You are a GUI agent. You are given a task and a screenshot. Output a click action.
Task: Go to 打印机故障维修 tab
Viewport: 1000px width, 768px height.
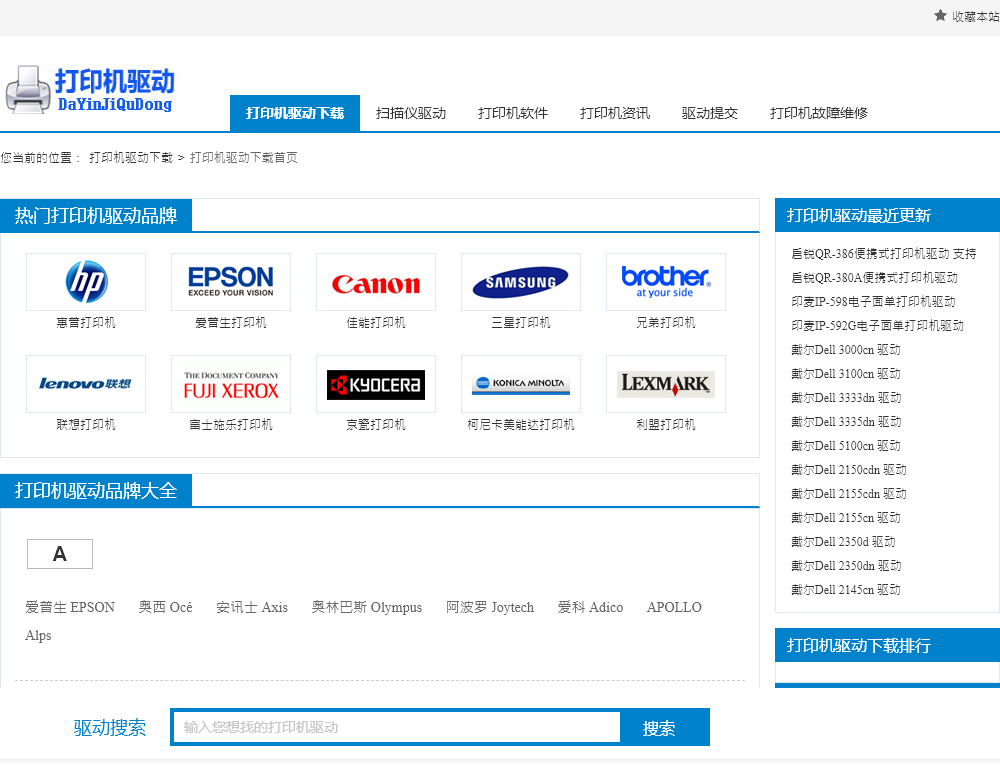[x=818, y=114]
